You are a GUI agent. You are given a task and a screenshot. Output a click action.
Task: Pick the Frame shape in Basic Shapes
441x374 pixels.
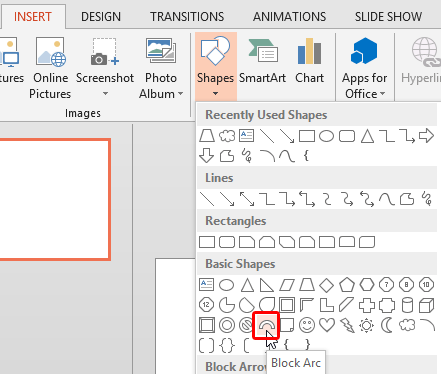287,305
